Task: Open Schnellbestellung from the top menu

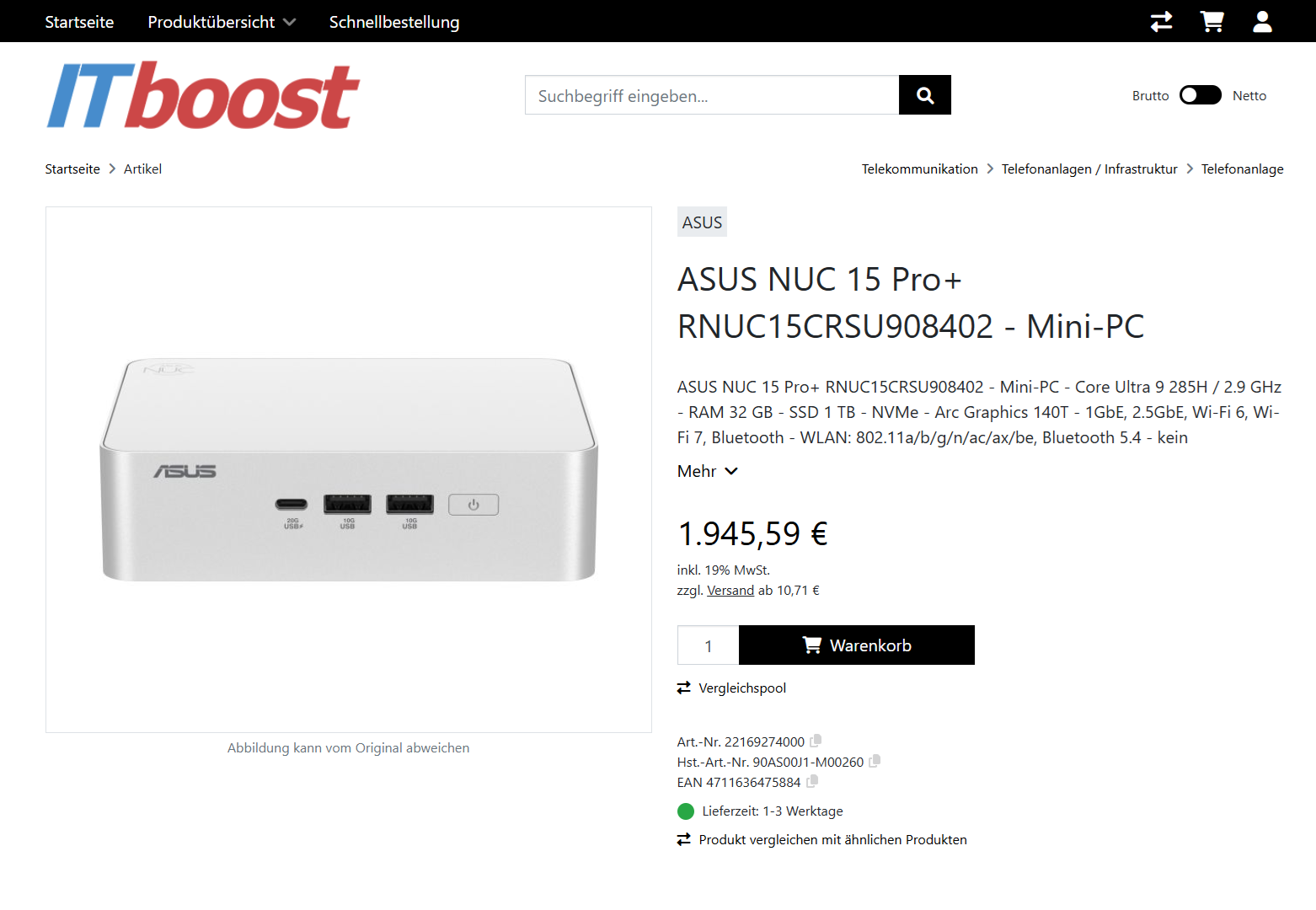Action: click(x=394, y=22)
